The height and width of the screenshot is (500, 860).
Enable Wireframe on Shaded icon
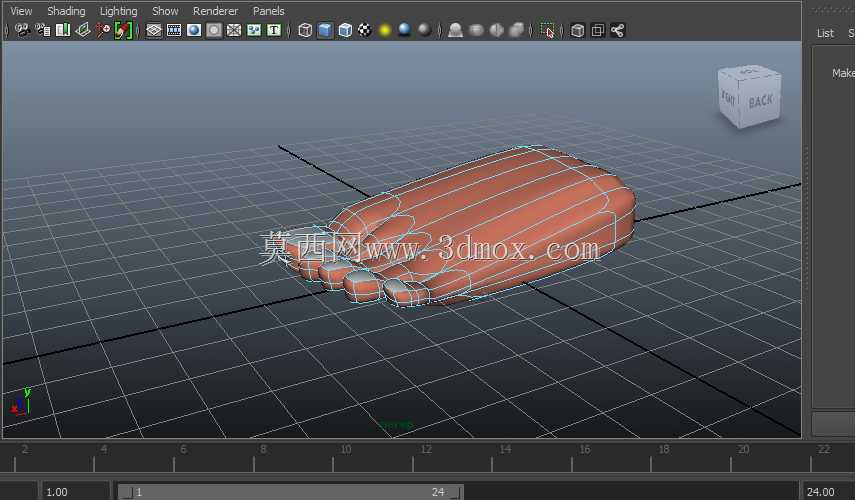[x=345, y=30]
